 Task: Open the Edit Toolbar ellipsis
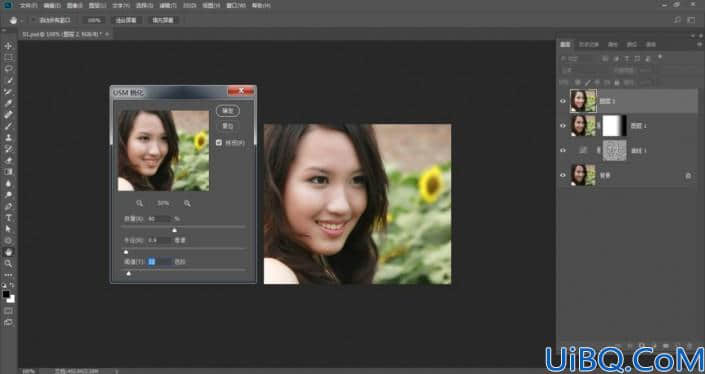pyautogui.click(x=8, y=275)
